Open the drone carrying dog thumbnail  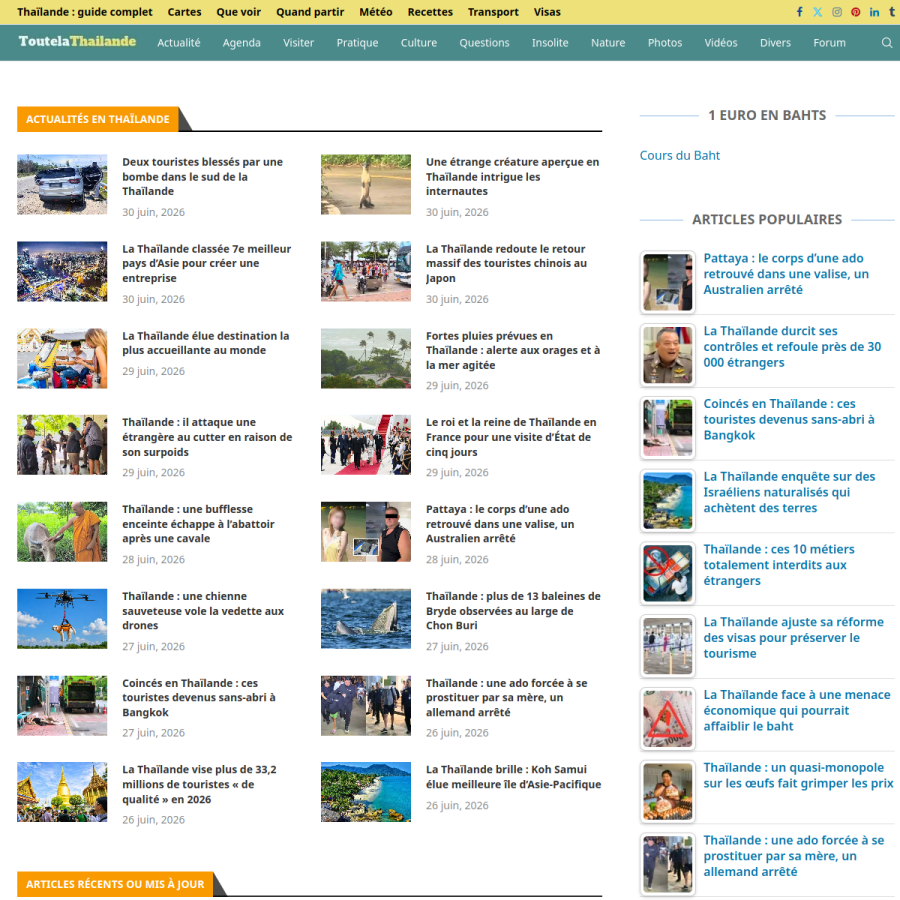pos(62,619)
